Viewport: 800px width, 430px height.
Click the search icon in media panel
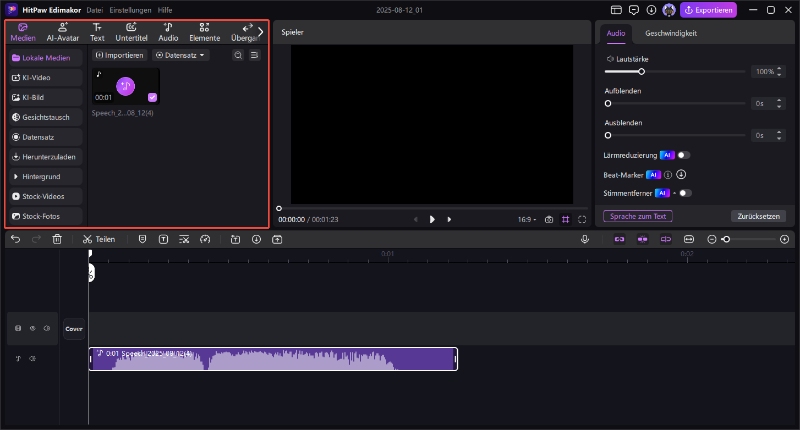click(237, 55)
